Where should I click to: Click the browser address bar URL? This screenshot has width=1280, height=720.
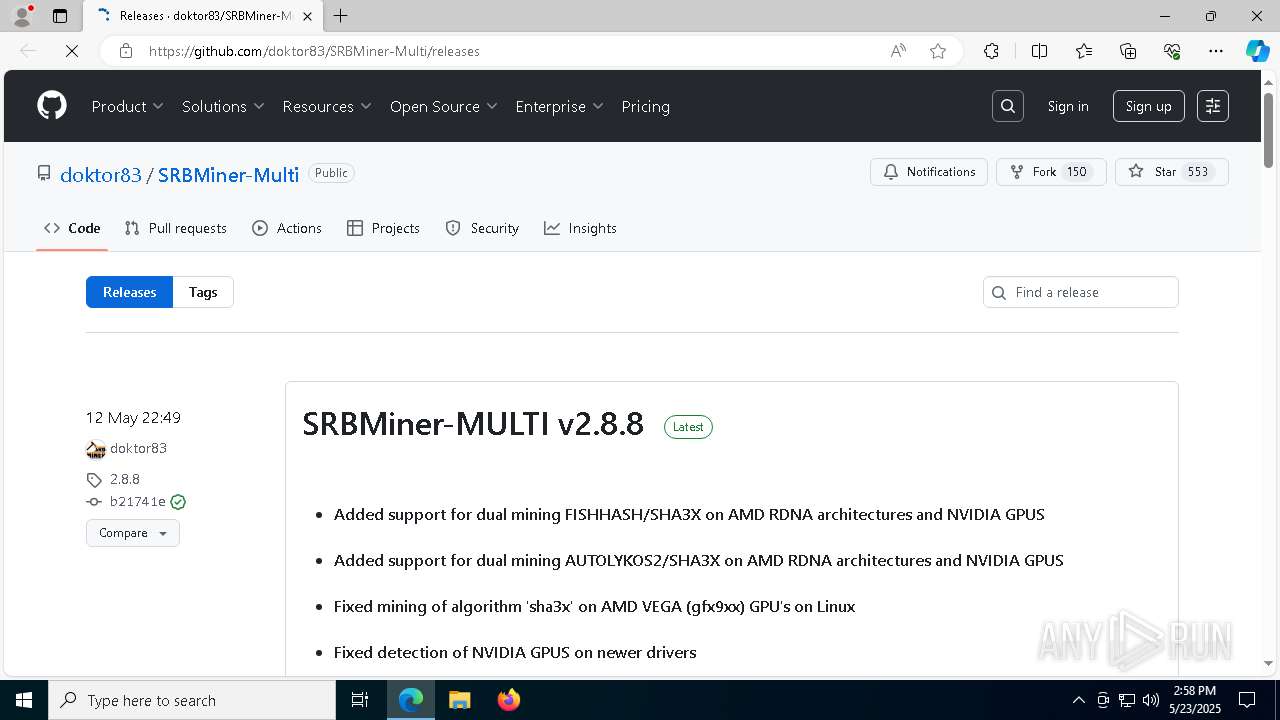(x=314, y=51)
